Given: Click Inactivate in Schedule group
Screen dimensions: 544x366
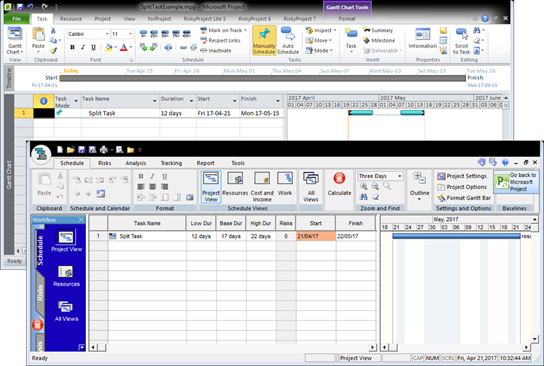Looking at the screenshot, I should 216,51.
